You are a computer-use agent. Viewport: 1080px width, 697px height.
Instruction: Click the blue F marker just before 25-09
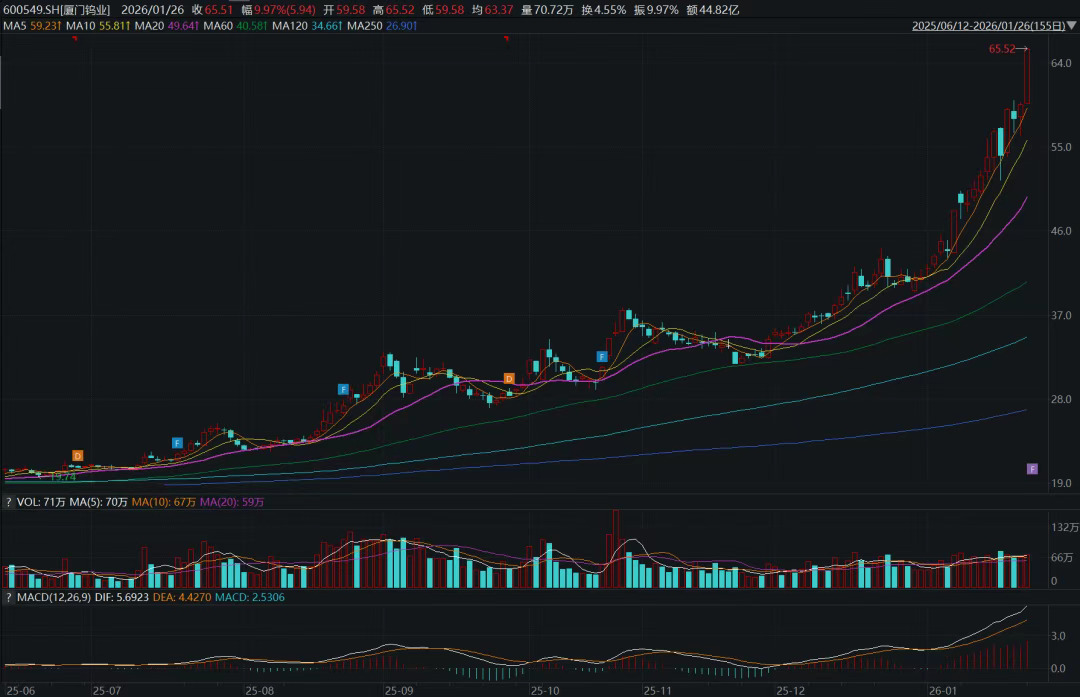pos(343,388)
